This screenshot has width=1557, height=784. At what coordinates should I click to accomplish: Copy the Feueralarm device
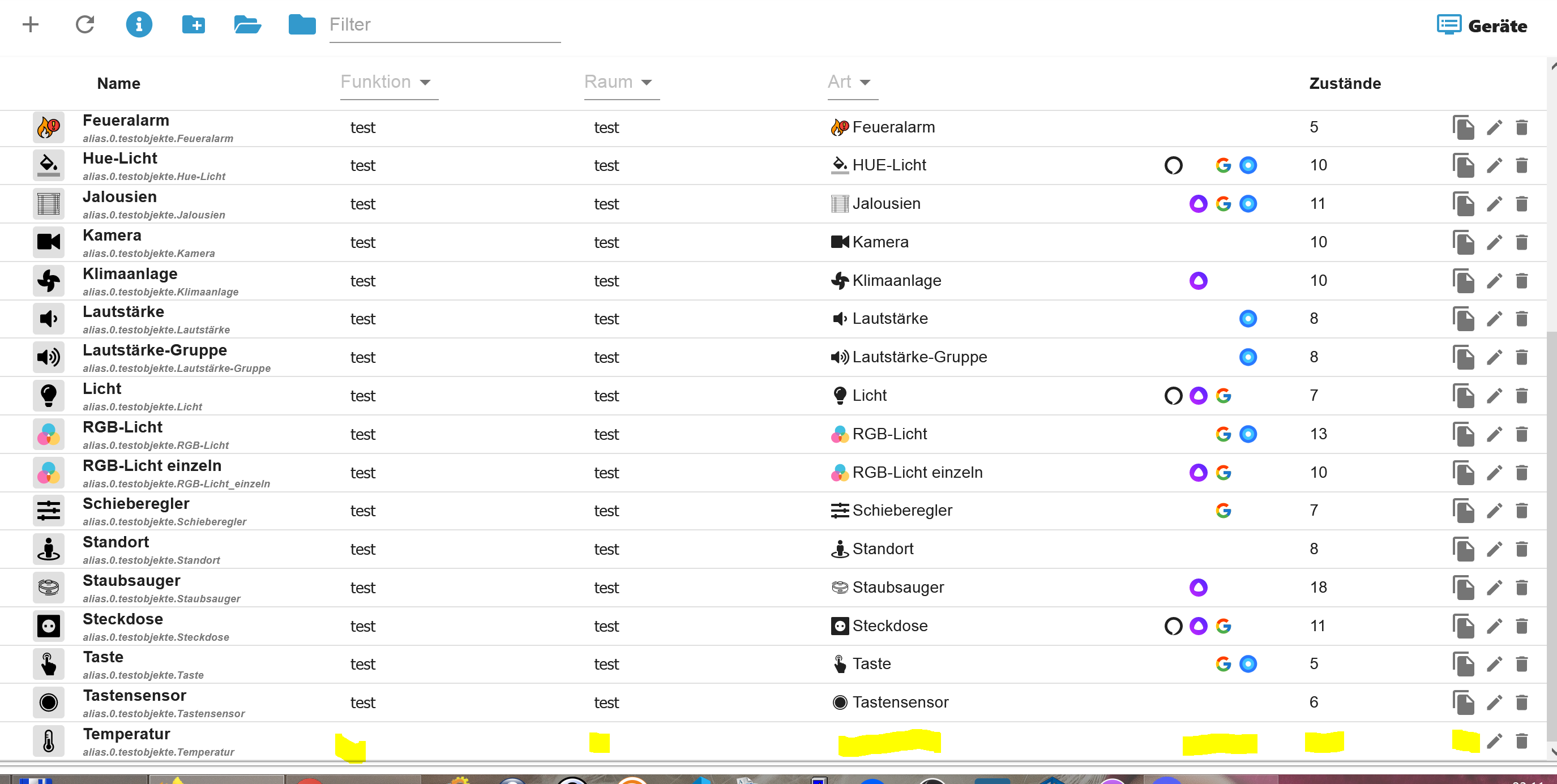pos(1464,127)
